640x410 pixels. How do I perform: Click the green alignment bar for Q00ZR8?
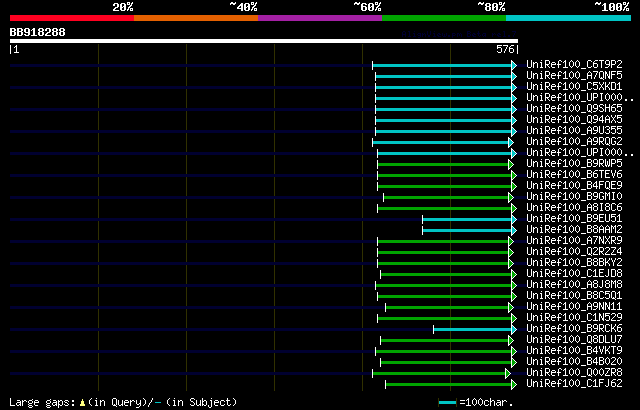pyautogui.click(x=439, y=374)
